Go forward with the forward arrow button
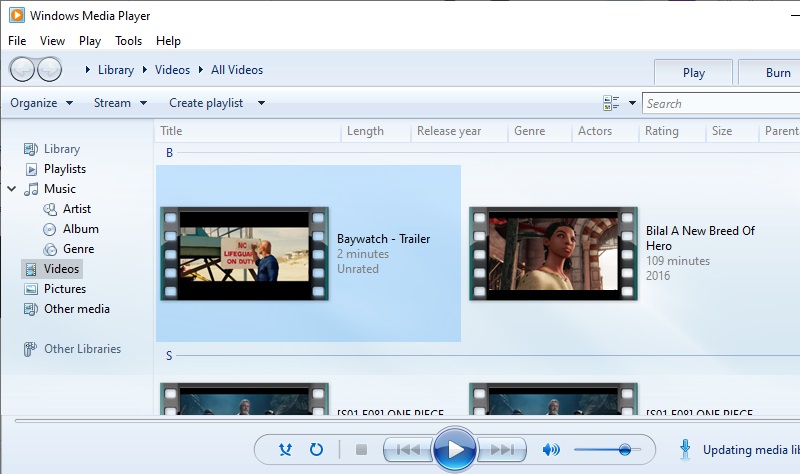The width and height of the screenshot is (800, 474). click(x=50, y=69)
